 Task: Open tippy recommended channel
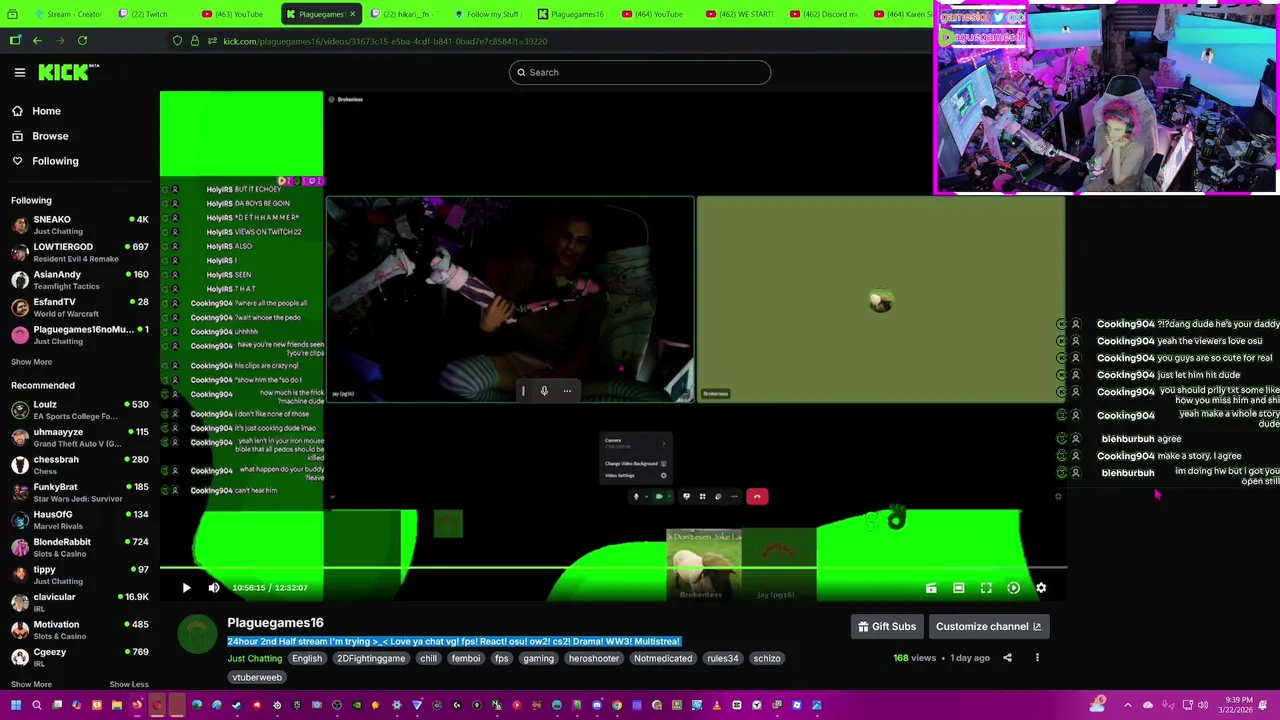click(x=80, y=575)
